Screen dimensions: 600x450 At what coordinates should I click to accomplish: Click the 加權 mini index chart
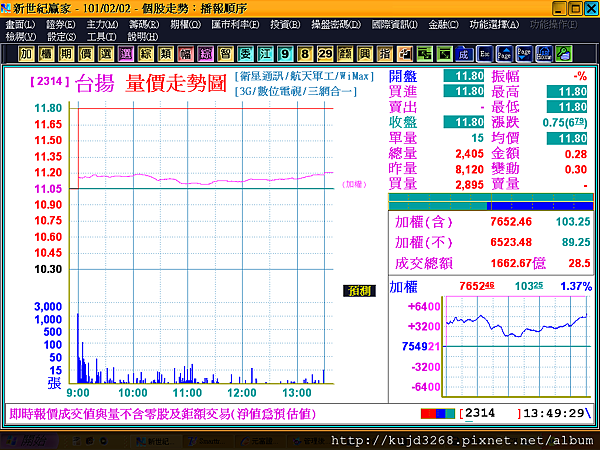[517, 346]
